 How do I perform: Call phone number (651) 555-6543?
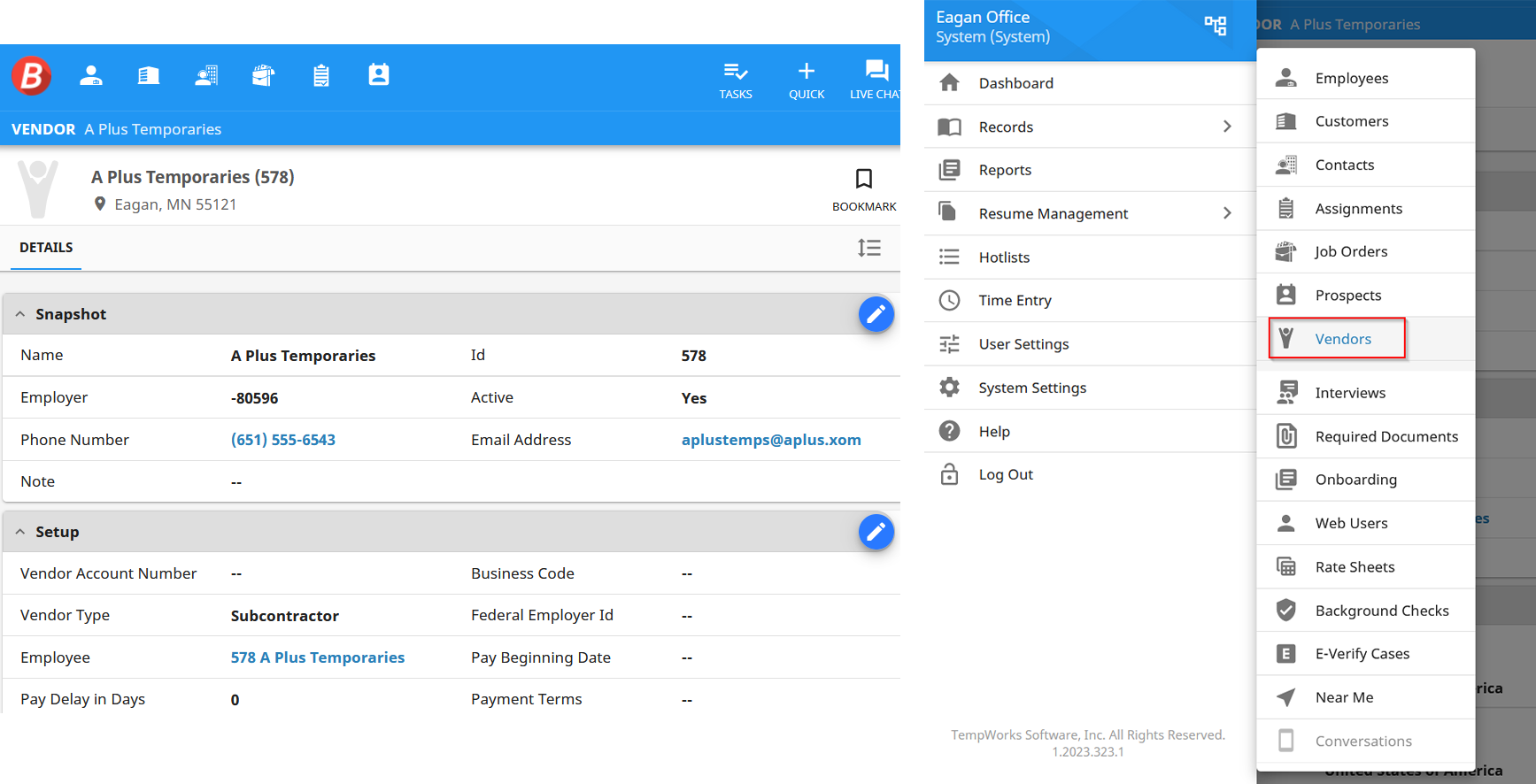pyautogui.click(x=283, y=440)
